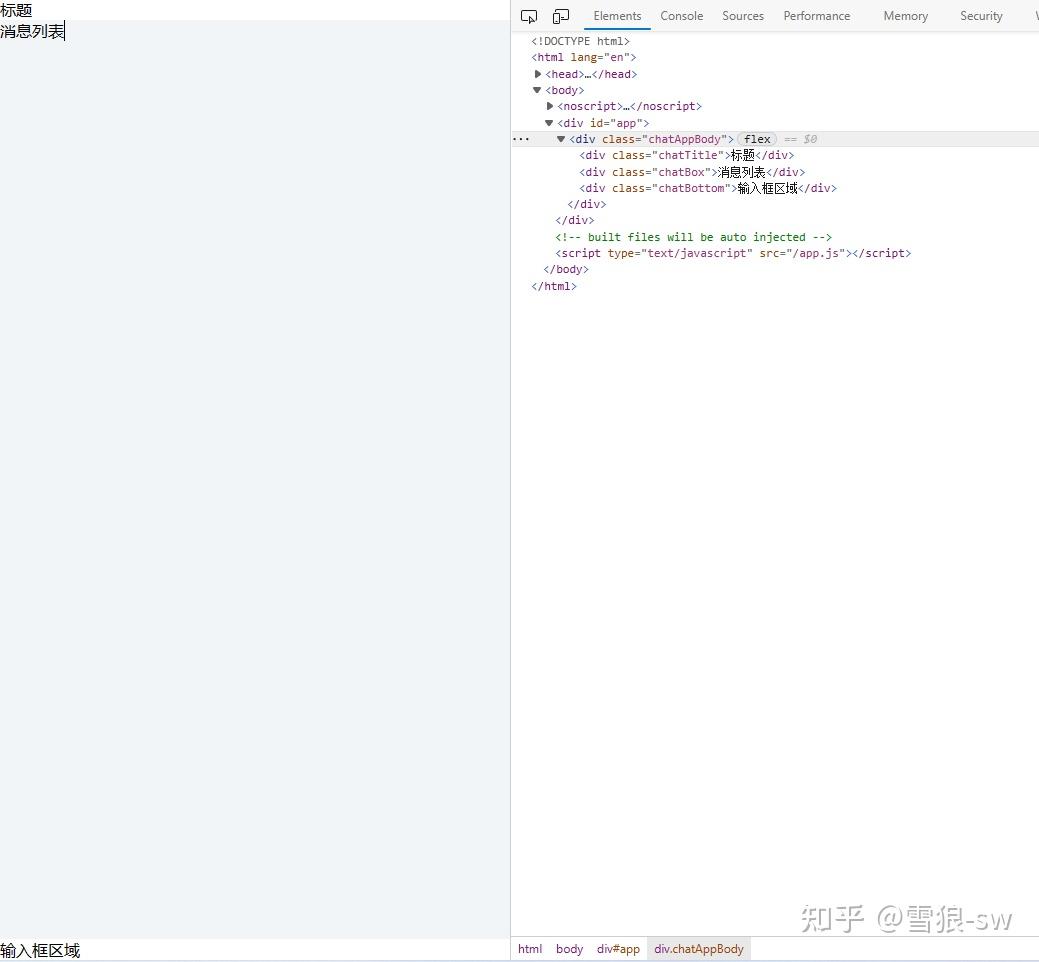Click the more actions ellipsis beside highlighted node

(519, 138)
